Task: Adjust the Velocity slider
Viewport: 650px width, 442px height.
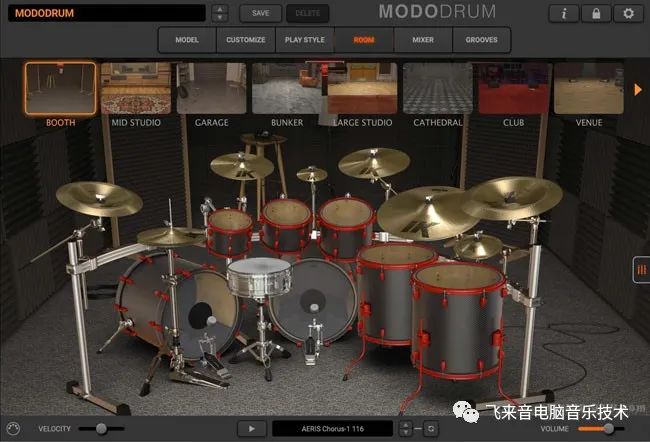Action: click(x=101, y=429)
